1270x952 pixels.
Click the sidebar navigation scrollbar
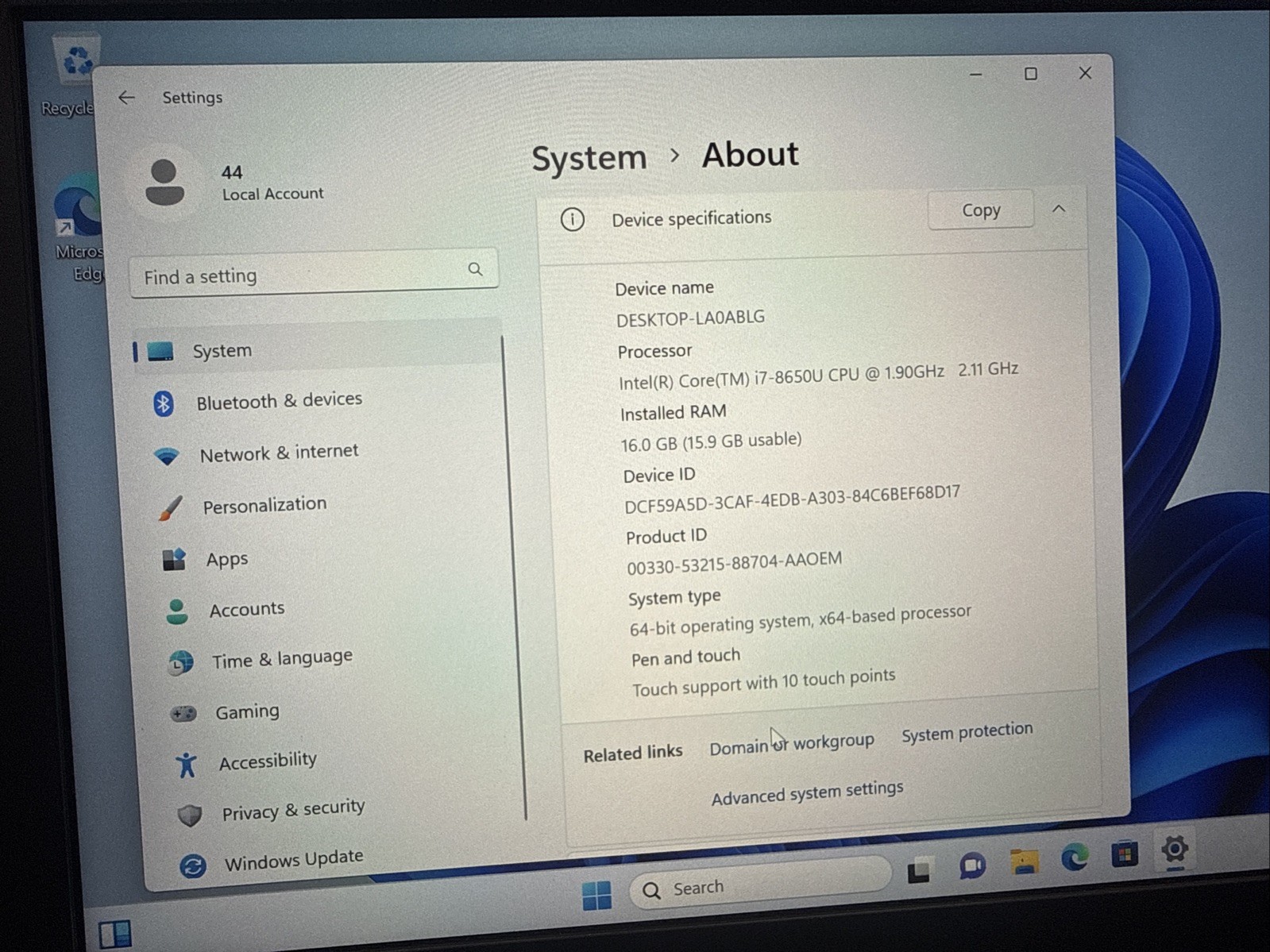[514, 578]
